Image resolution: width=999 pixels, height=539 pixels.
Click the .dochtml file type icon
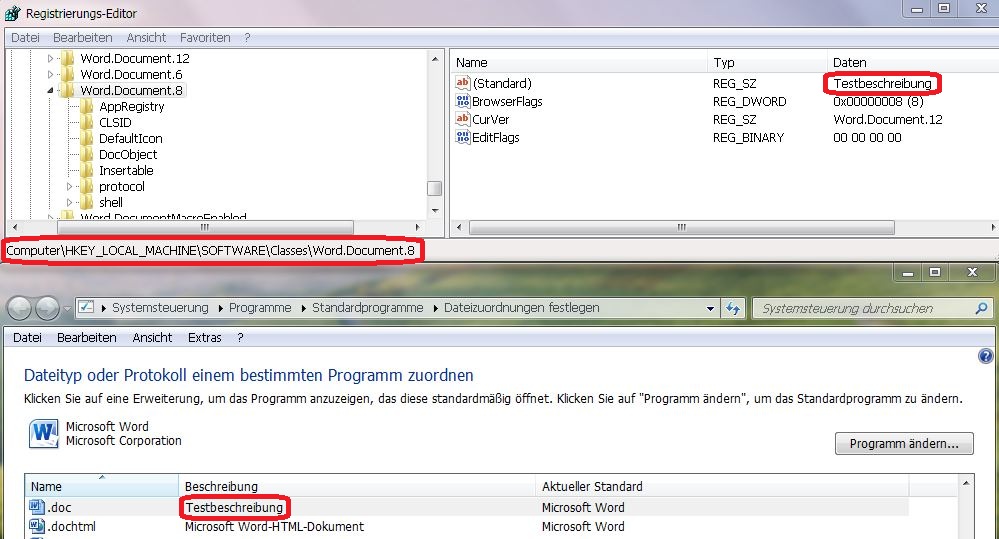tap(38, 526)
